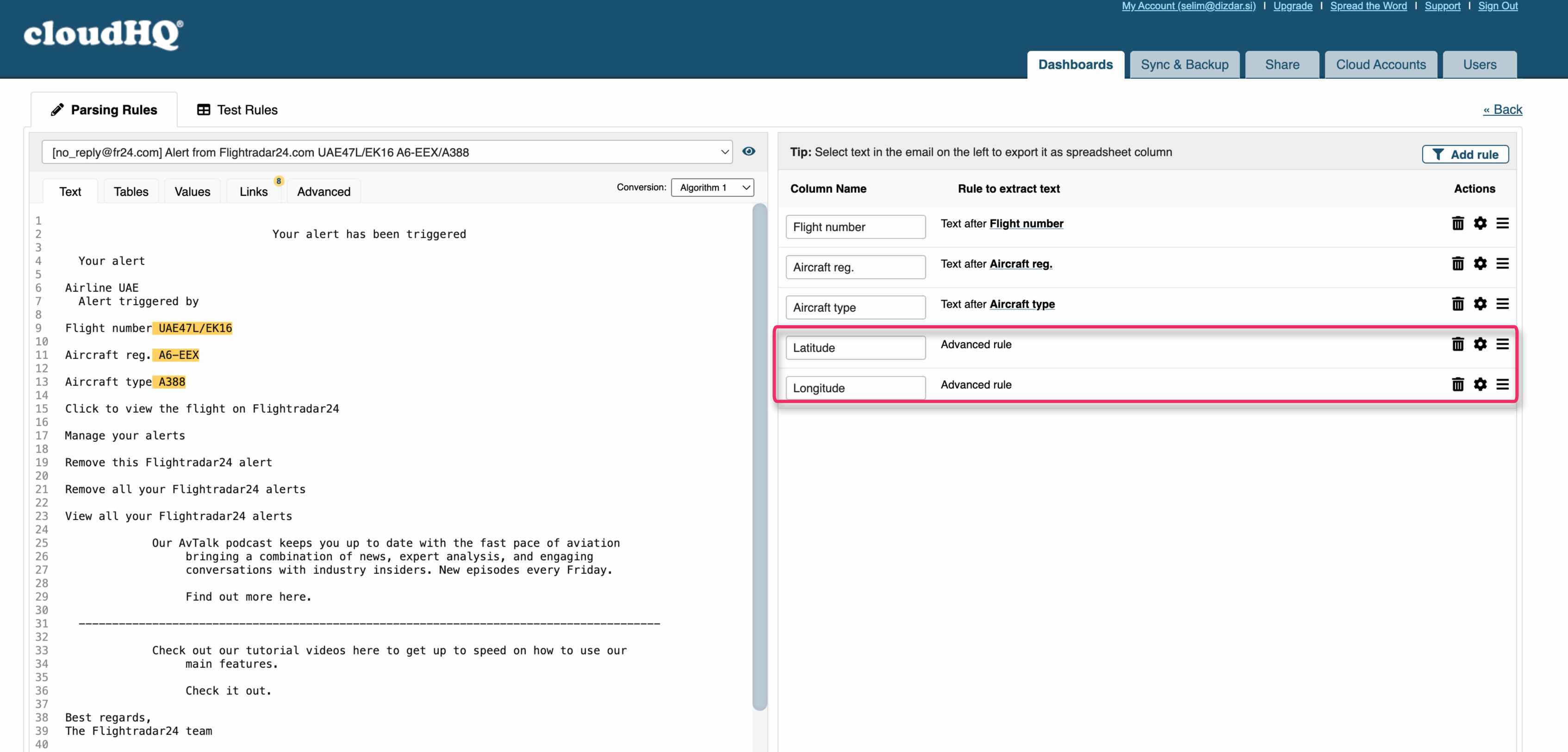Click 'Remove all your Flightradar24 alerts' line

click(x=185, y=489)
